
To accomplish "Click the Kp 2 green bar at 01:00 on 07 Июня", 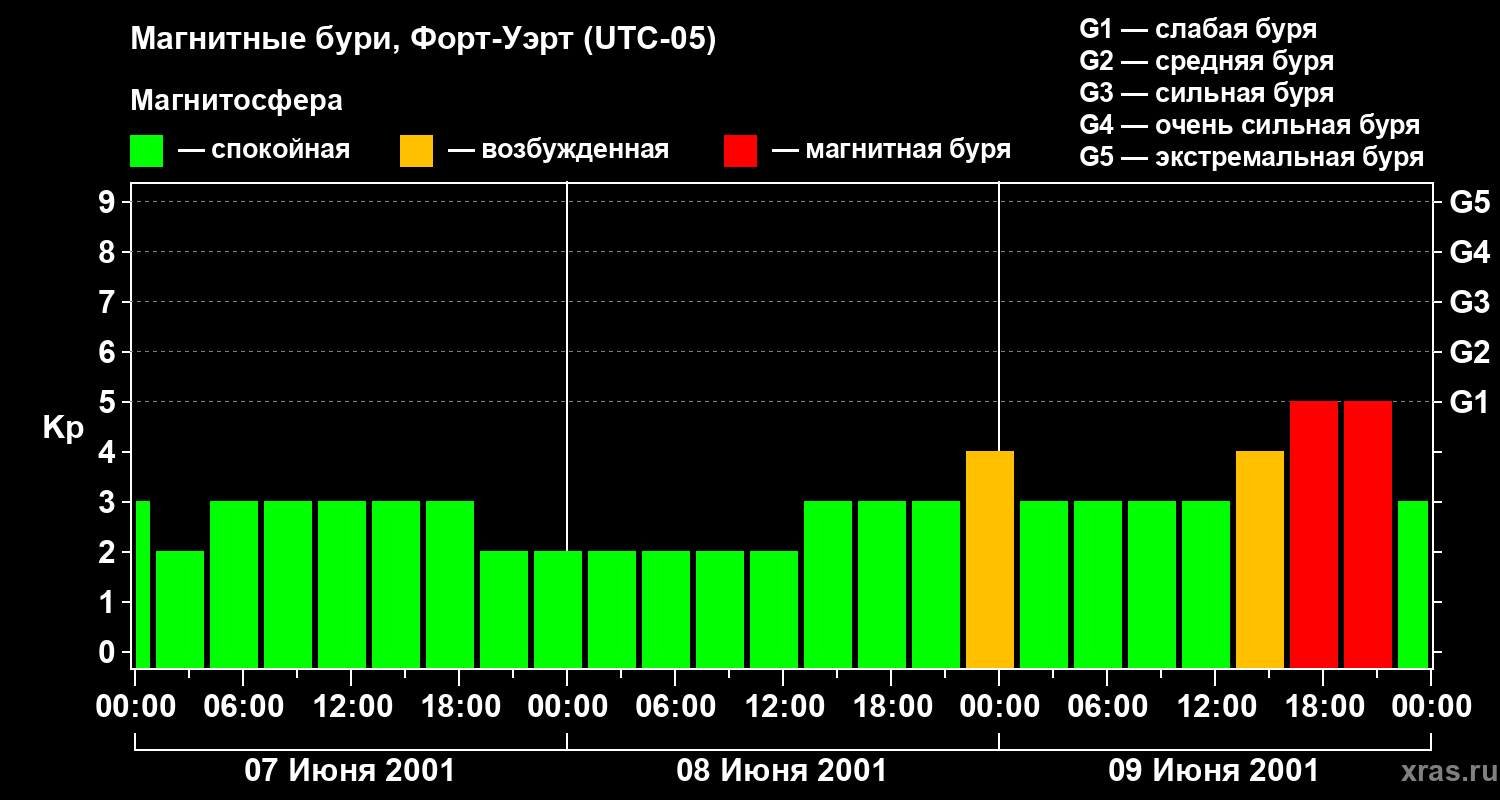I will pyautogui.click(x=180, y=610).
